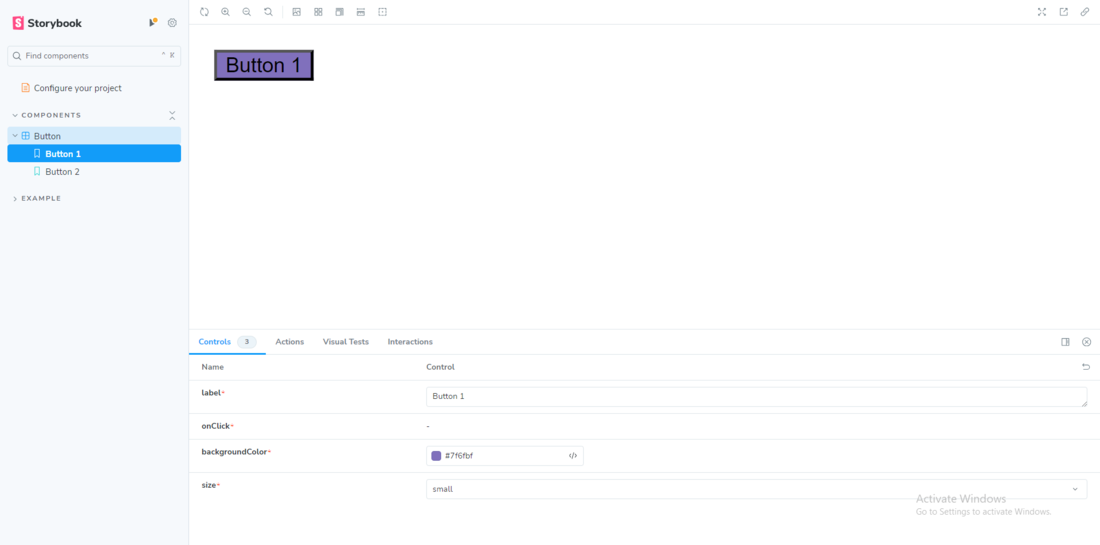Copy the canvas link icon
The width and height of the screenshot is (1100, 545).
pos(1085,12)
